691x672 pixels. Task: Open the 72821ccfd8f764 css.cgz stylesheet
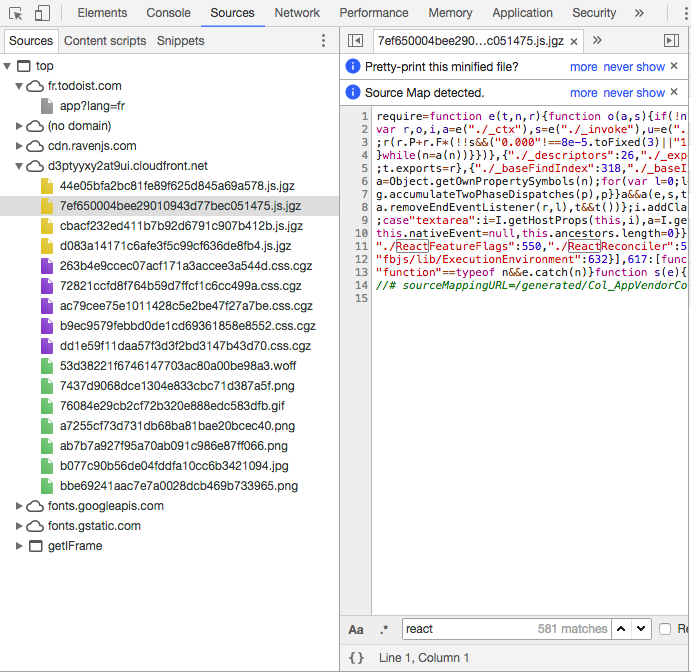(x=181, y=286)
